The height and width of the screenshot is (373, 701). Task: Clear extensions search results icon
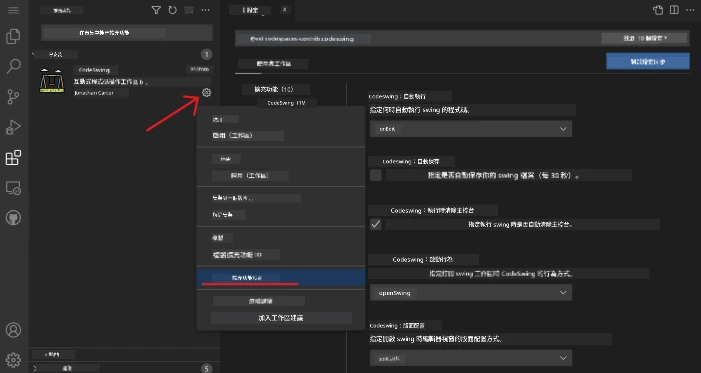[189, 10]
